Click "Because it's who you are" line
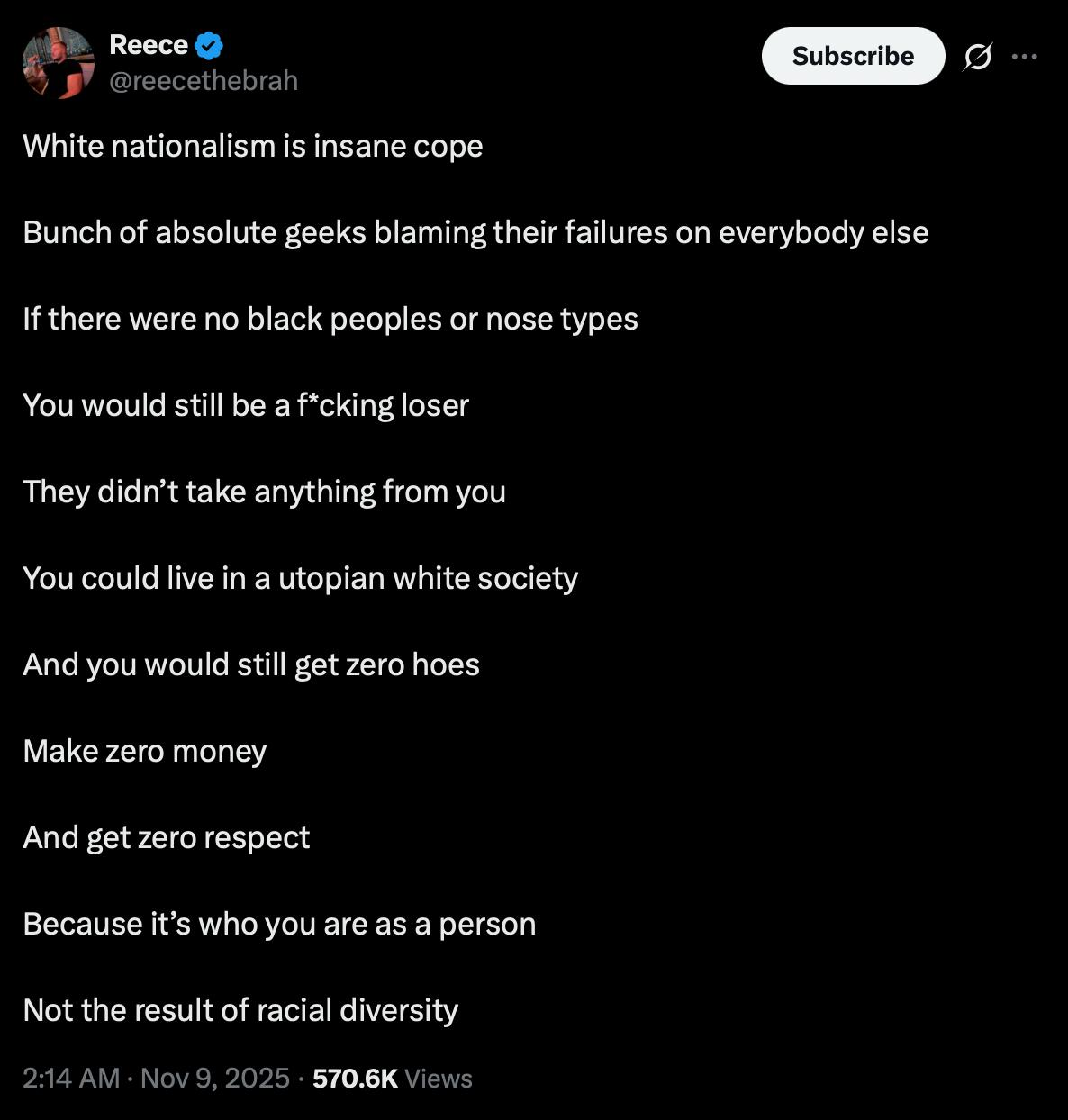Screen dimensions: 1068x1120 (x=279, y=924)
